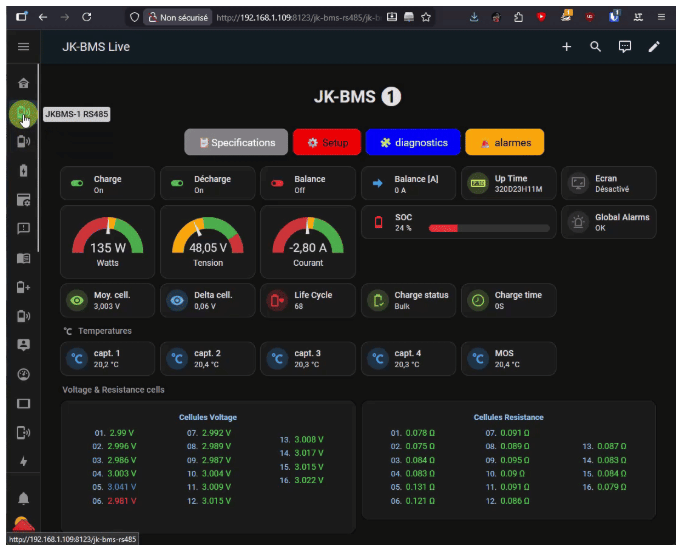
Task: Click the Moy. cell. eye icon
Action: click(77, 300)
